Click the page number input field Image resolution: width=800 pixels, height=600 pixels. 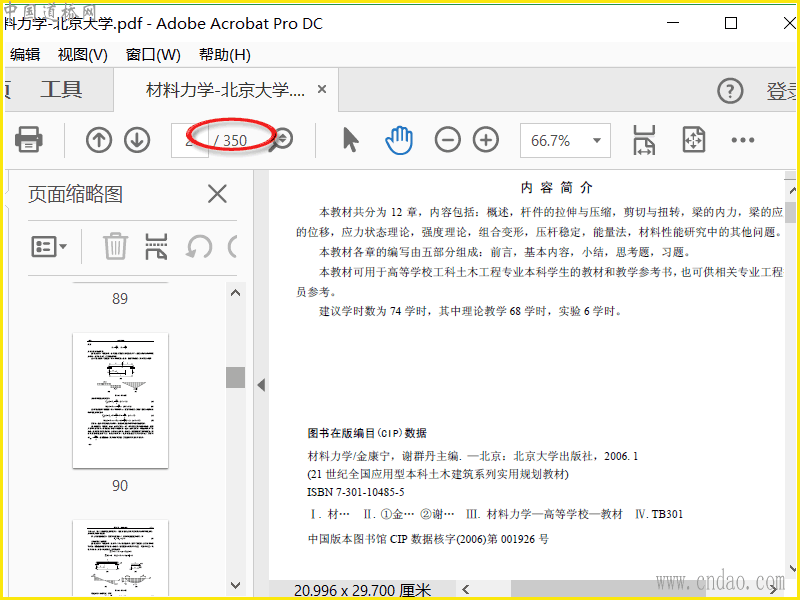click(x=190, y=140)
